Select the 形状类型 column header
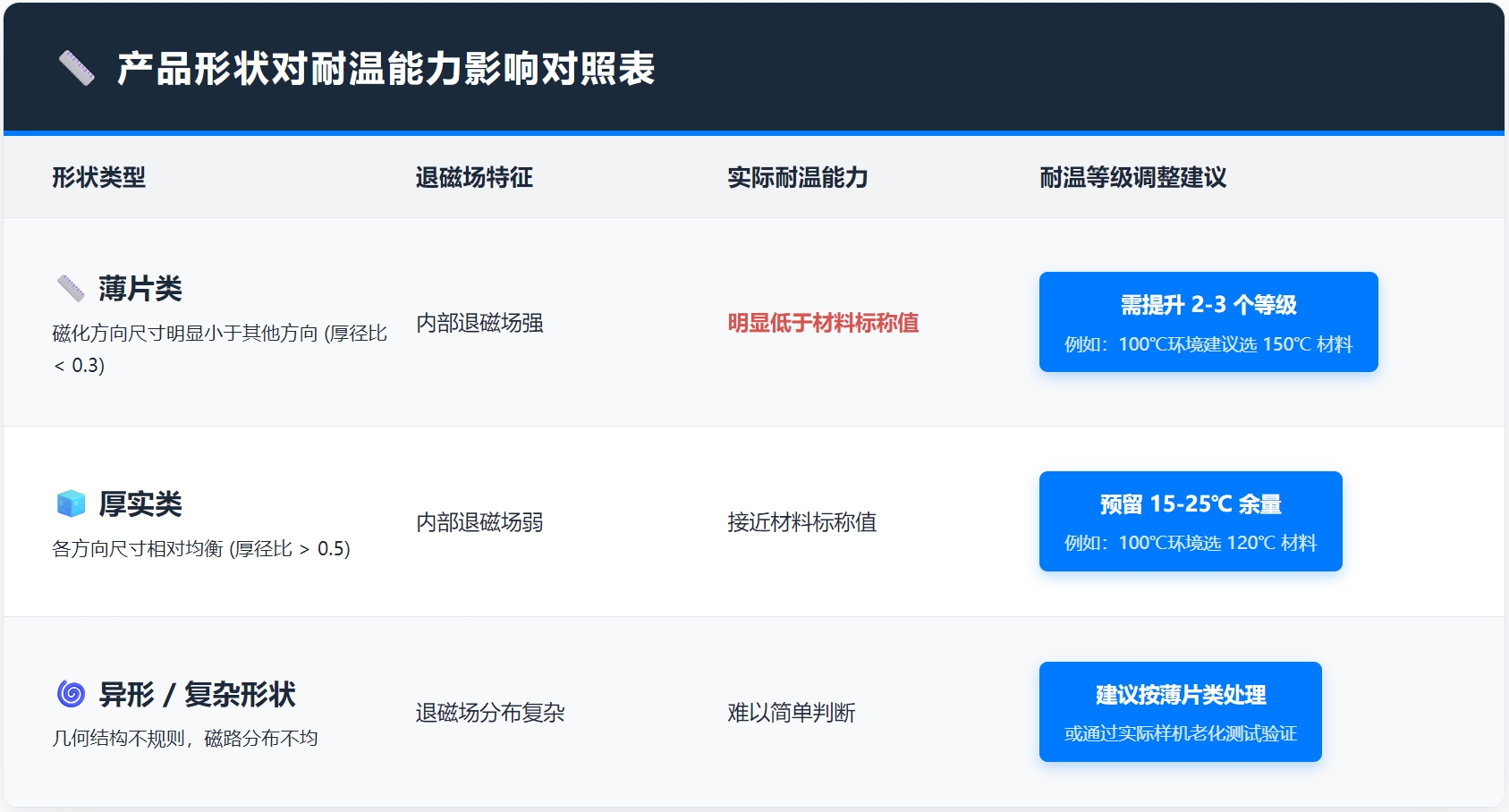Screen dimensions: 1509x812 [98, 177]
